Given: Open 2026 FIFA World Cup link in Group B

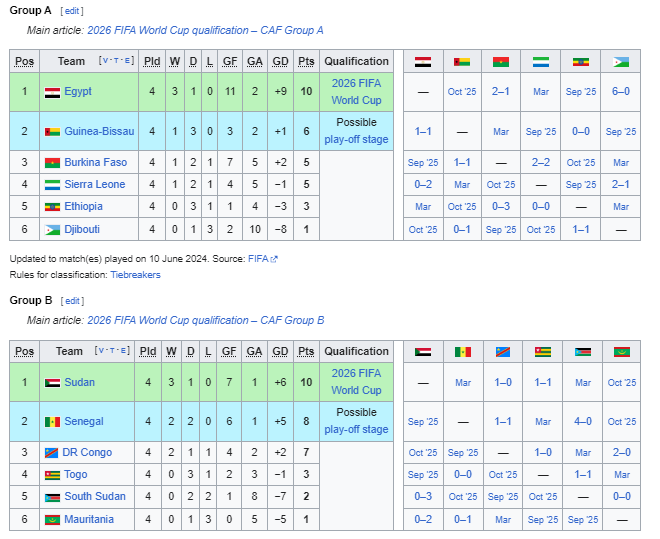Looking at the screenshot, I should point(356,382).
